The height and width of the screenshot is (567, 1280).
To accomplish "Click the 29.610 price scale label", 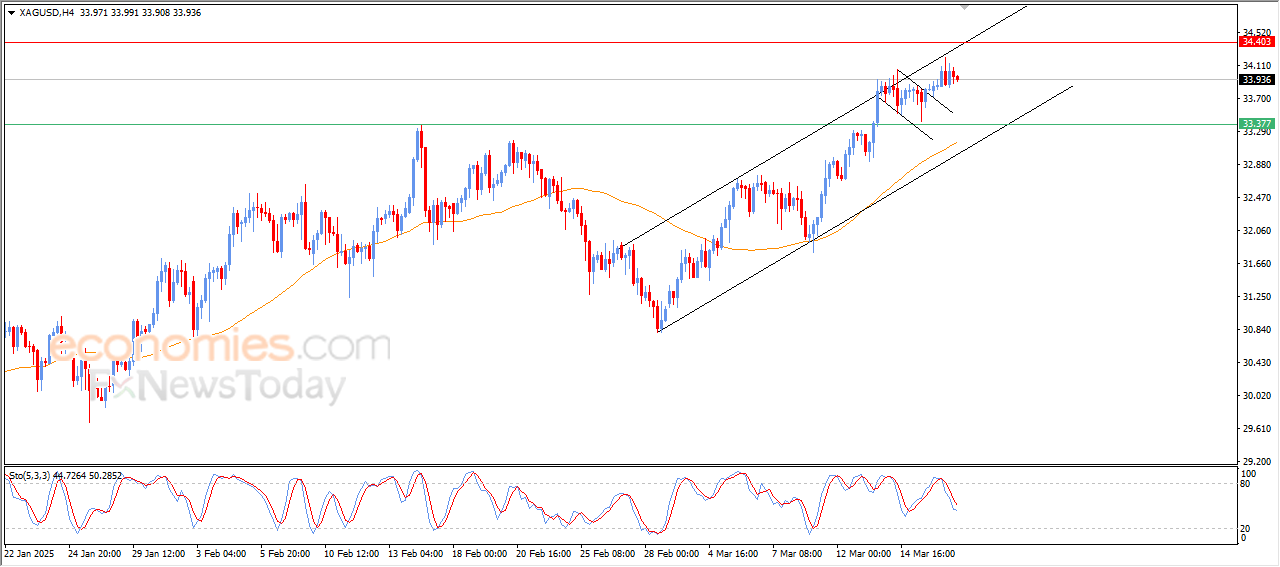I will [1256, 429].
